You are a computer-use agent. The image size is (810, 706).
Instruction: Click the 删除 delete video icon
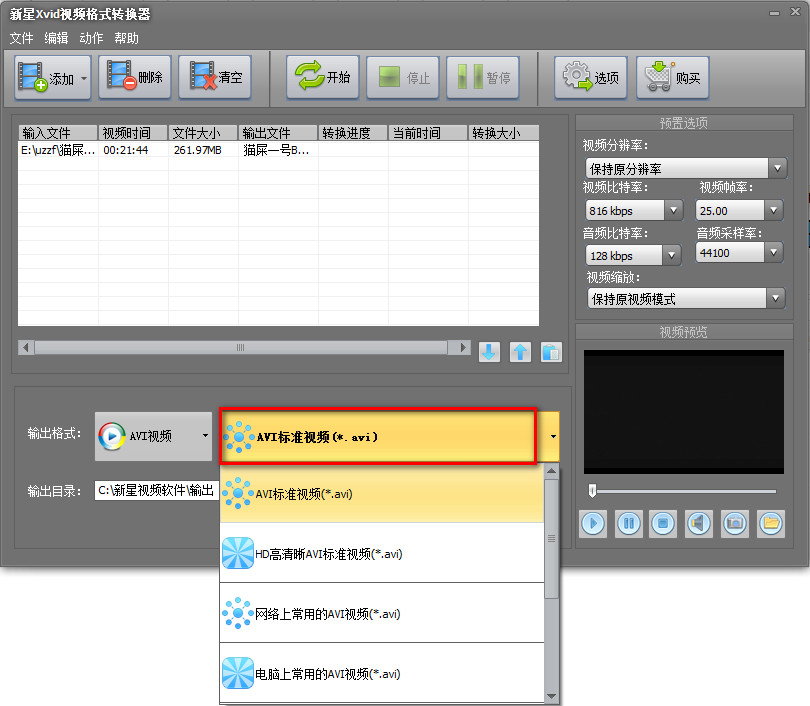click(x=122, y=75)
